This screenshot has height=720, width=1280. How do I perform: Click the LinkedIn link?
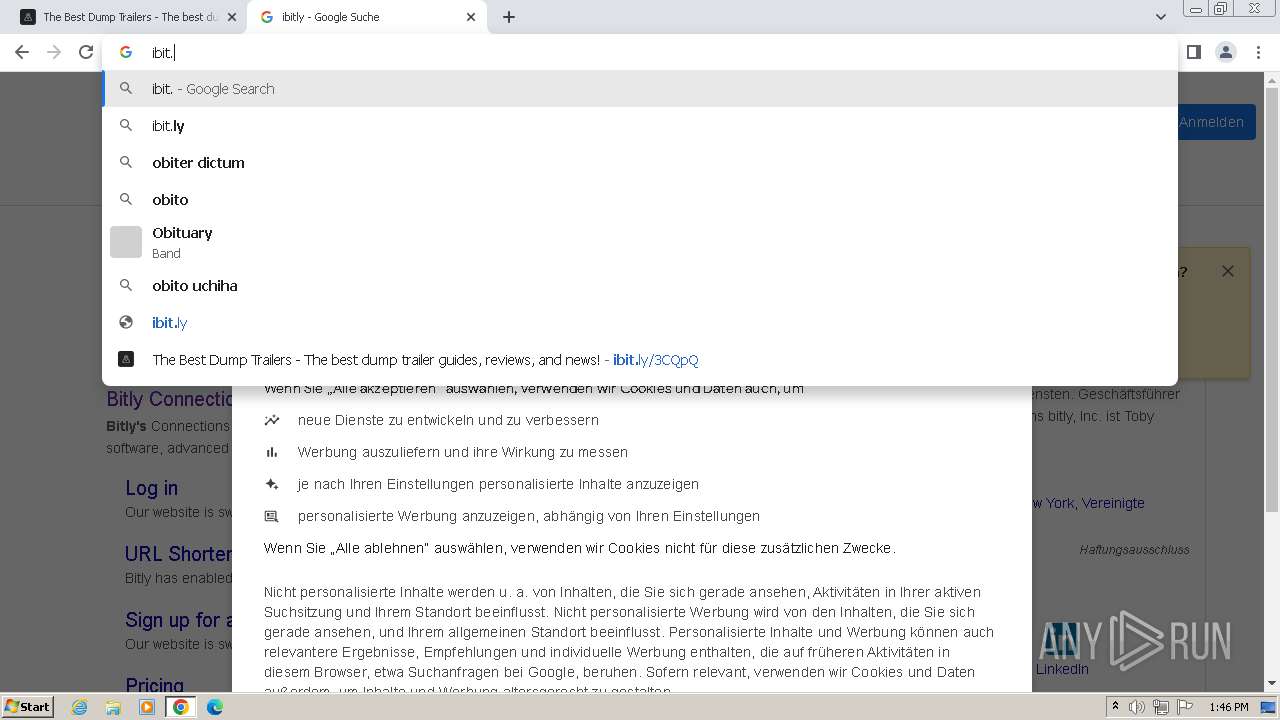coord(1062,669)
